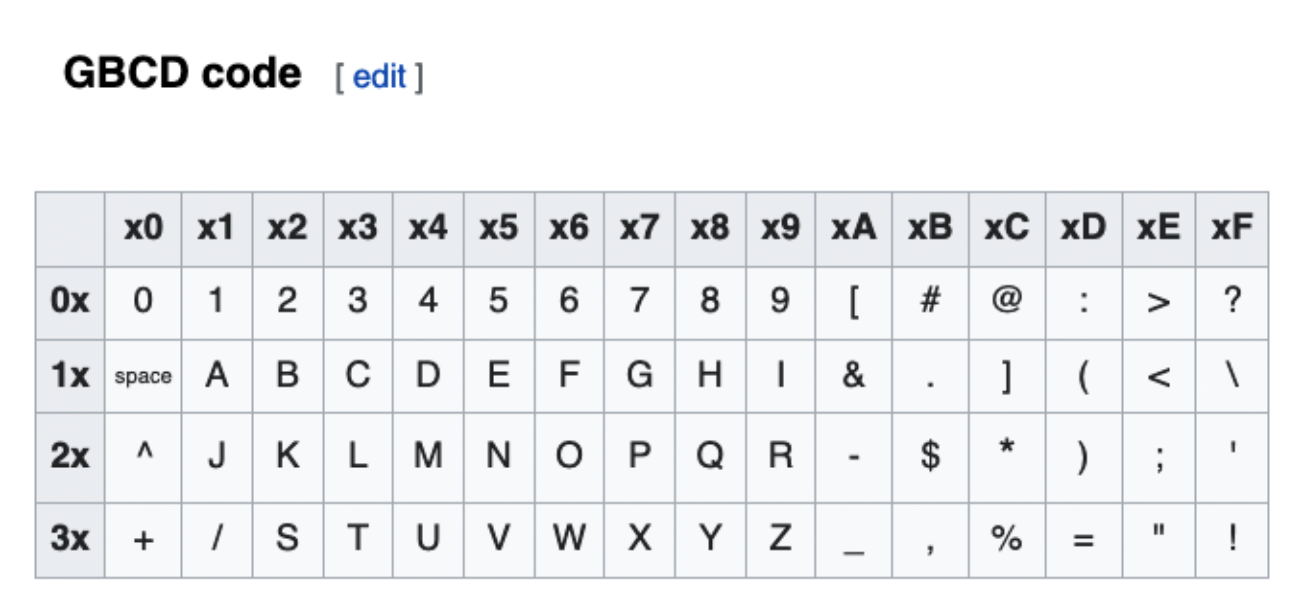Click the 3x row header
1312x604 pixels.
pyautogui.click(x=70, y=540)
